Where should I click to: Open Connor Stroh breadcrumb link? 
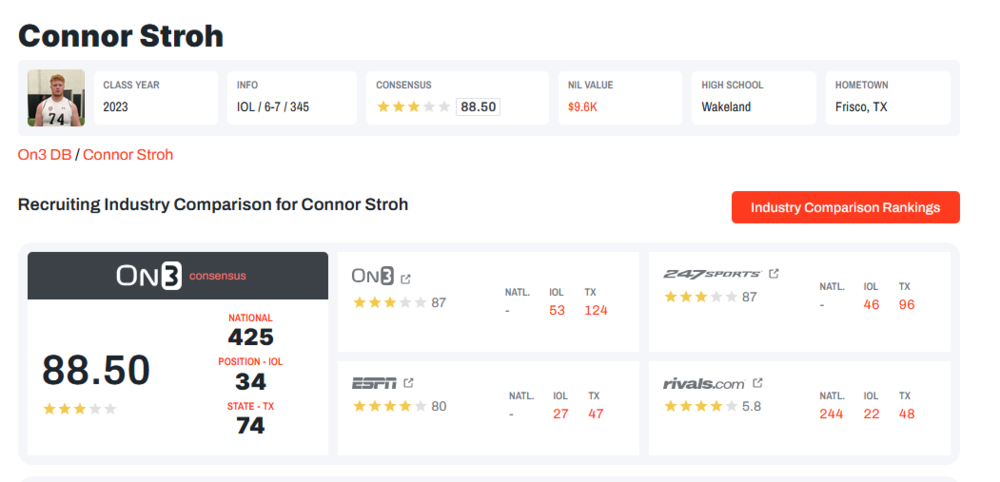tap(128, 155)
